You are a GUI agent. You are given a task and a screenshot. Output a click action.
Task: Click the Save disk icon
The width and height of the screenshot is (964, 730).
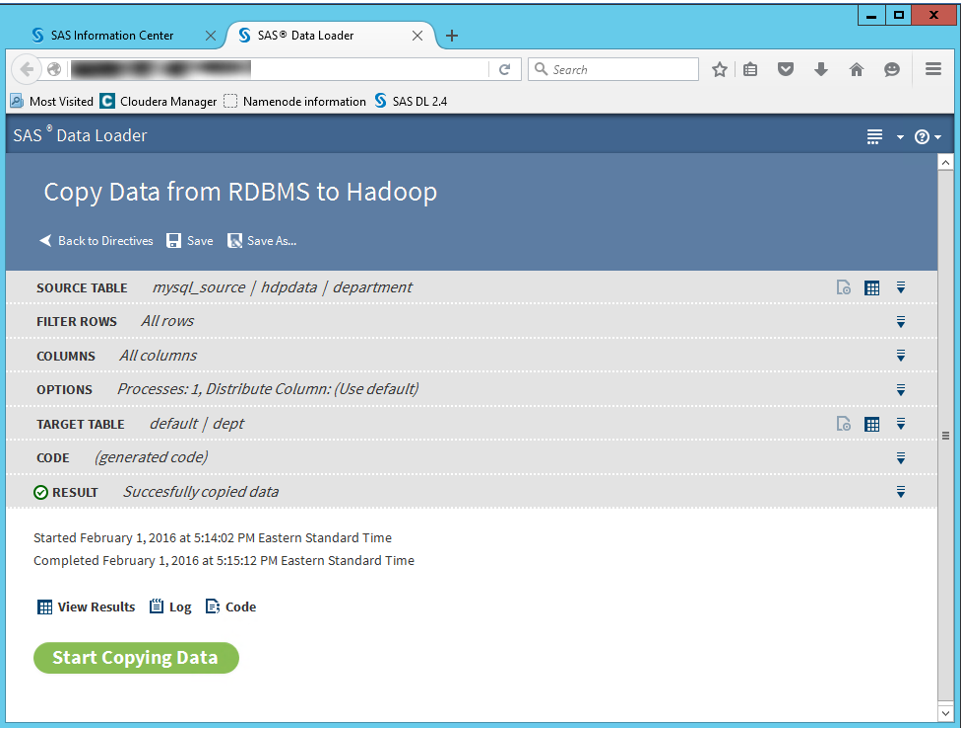[x=173, y=240]
